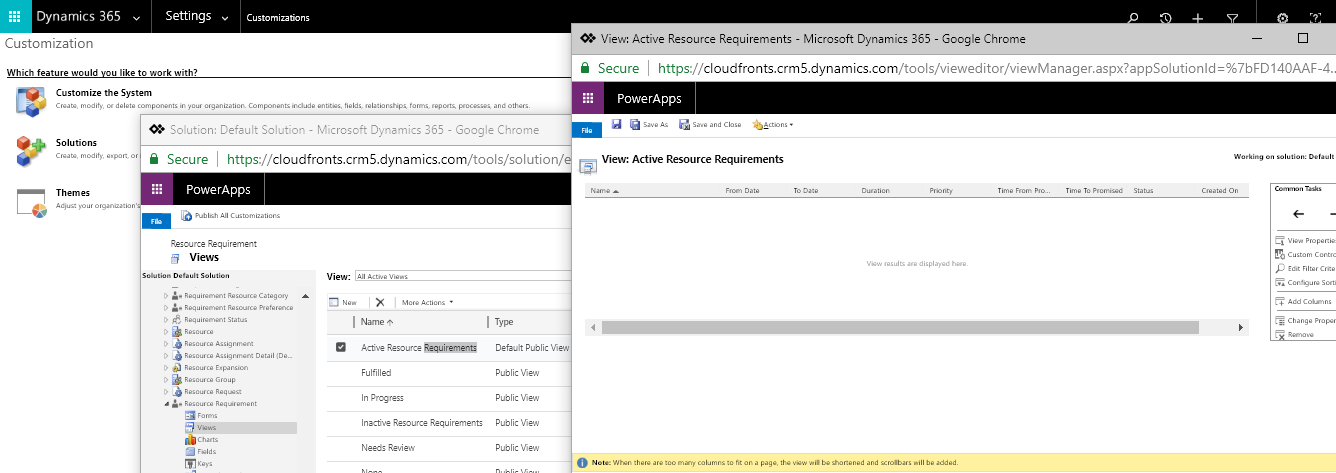
Task: Select the Needs Review view row
Action: [x=449, y=448]
